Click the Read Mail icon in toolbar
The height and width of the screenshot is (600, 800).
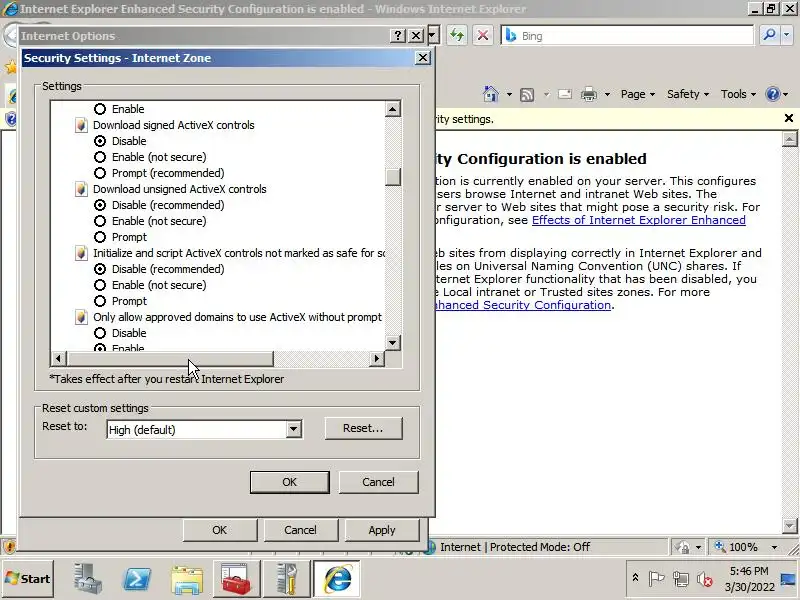tap(565, 94)
